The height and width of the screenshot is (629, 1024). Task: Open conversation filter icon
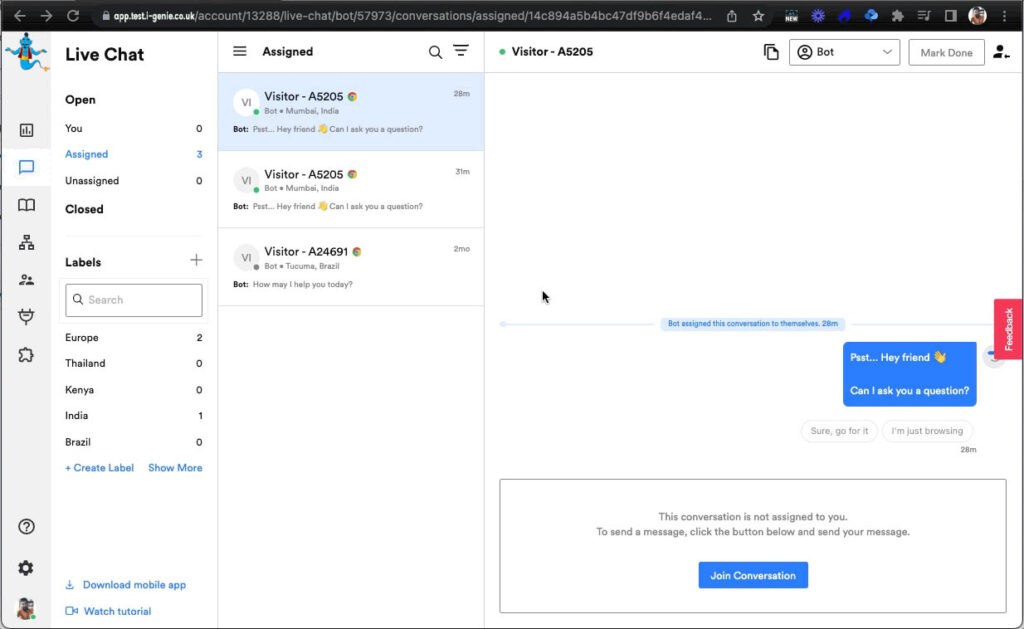click(x=461, y=52)
